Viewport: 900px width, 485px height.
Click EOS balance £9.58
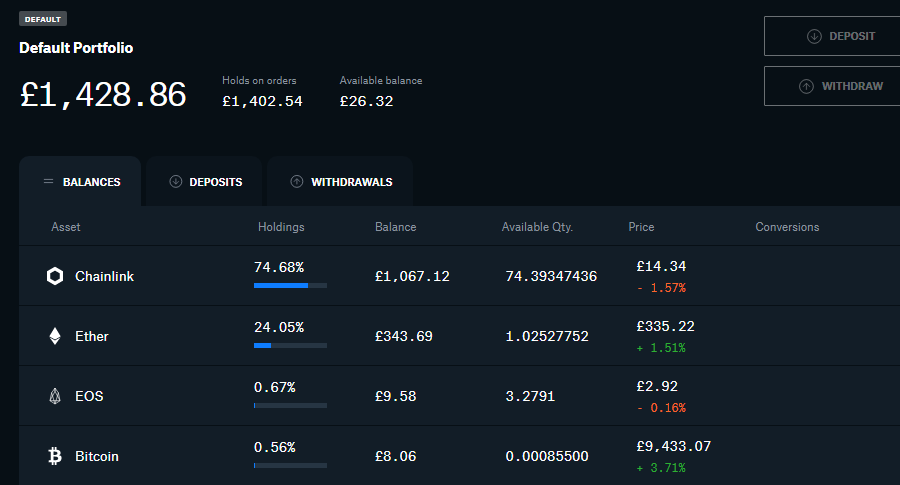pos(395,396)
